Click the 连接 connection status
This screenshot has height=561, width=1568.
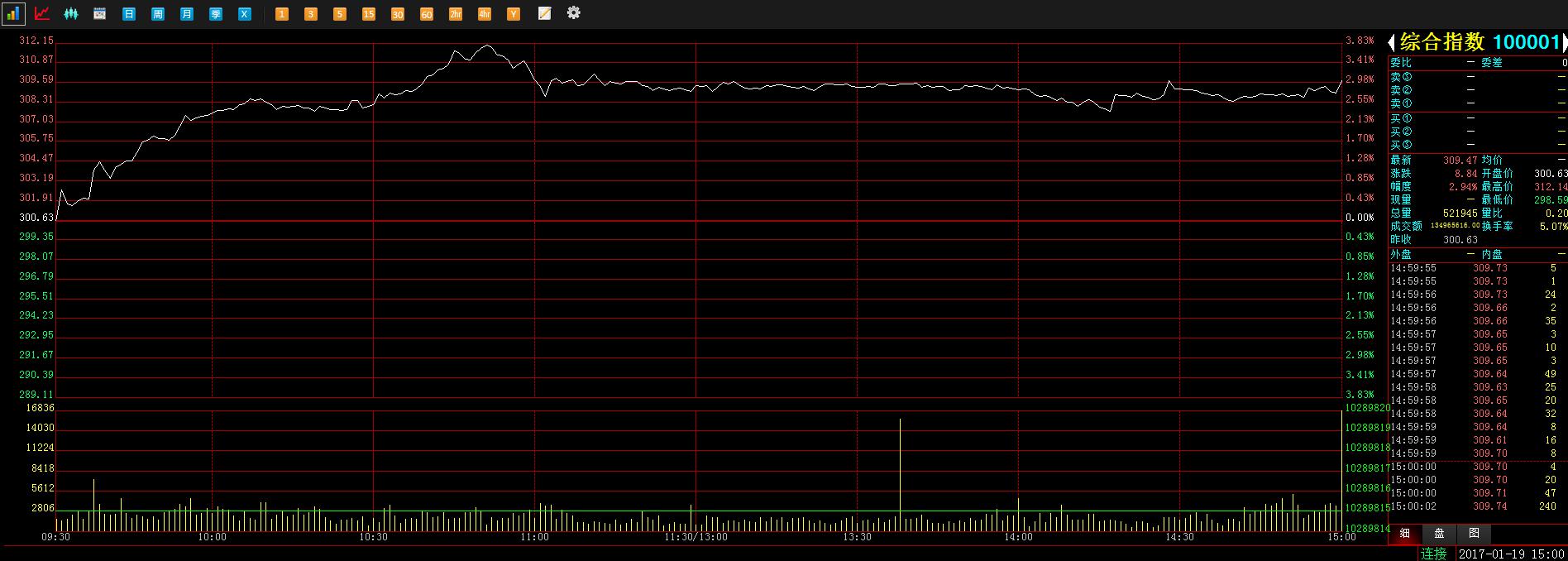1434,554
